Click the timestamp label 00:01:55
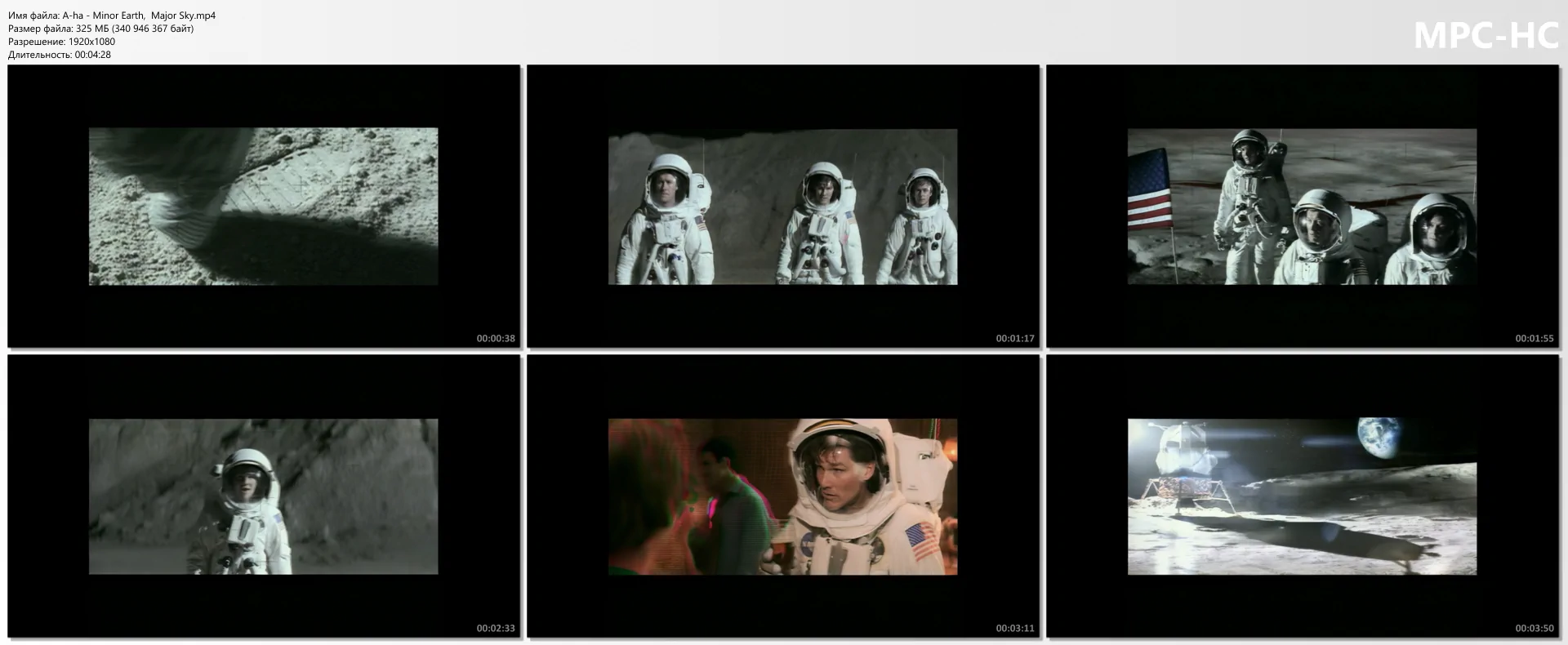This screenshot has width=1568, height=645. [x=1535, y=338]
